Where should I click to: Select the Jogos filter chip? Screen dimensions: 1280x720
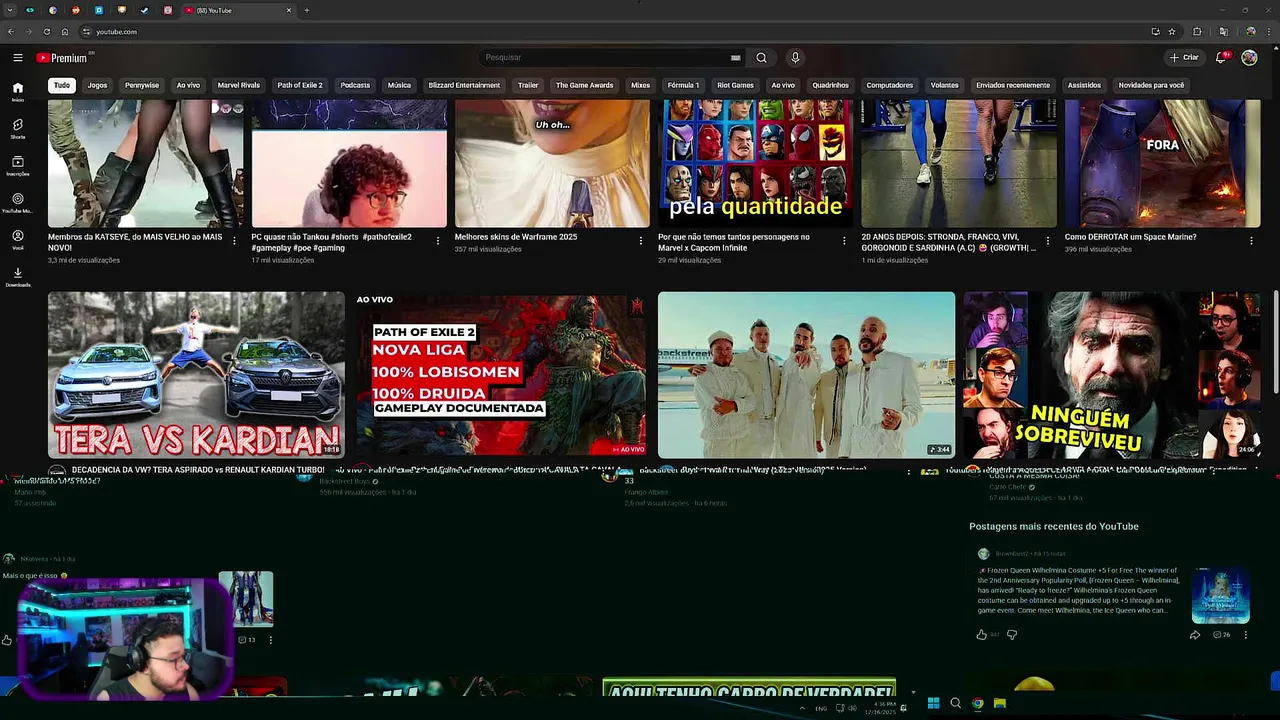click(x=97, y=85)
